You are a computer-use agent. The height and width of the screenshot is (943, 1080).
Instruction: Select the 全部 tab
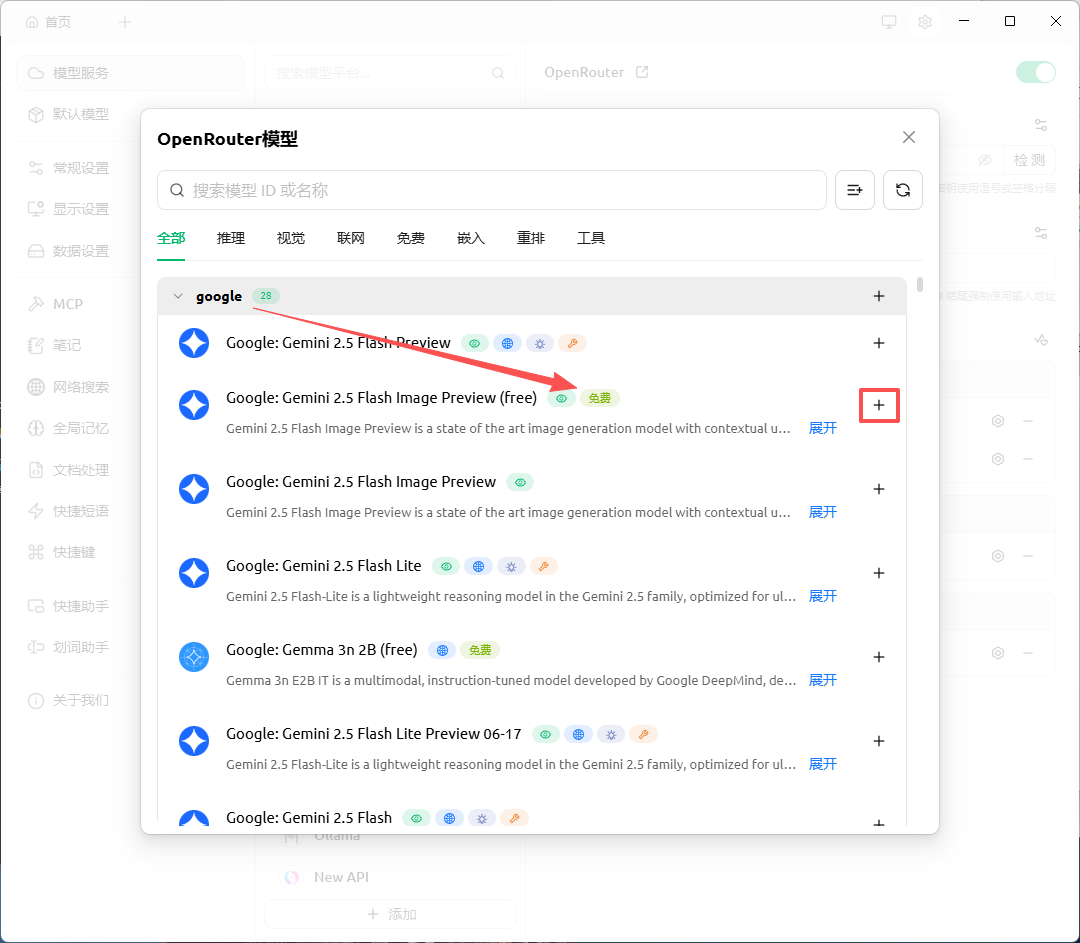171,238
